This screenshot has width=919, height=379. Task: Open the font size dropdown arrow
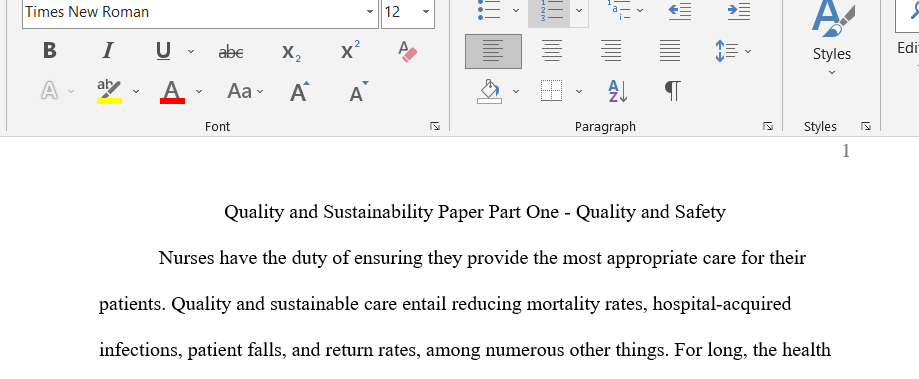click(x=426, y=12)
